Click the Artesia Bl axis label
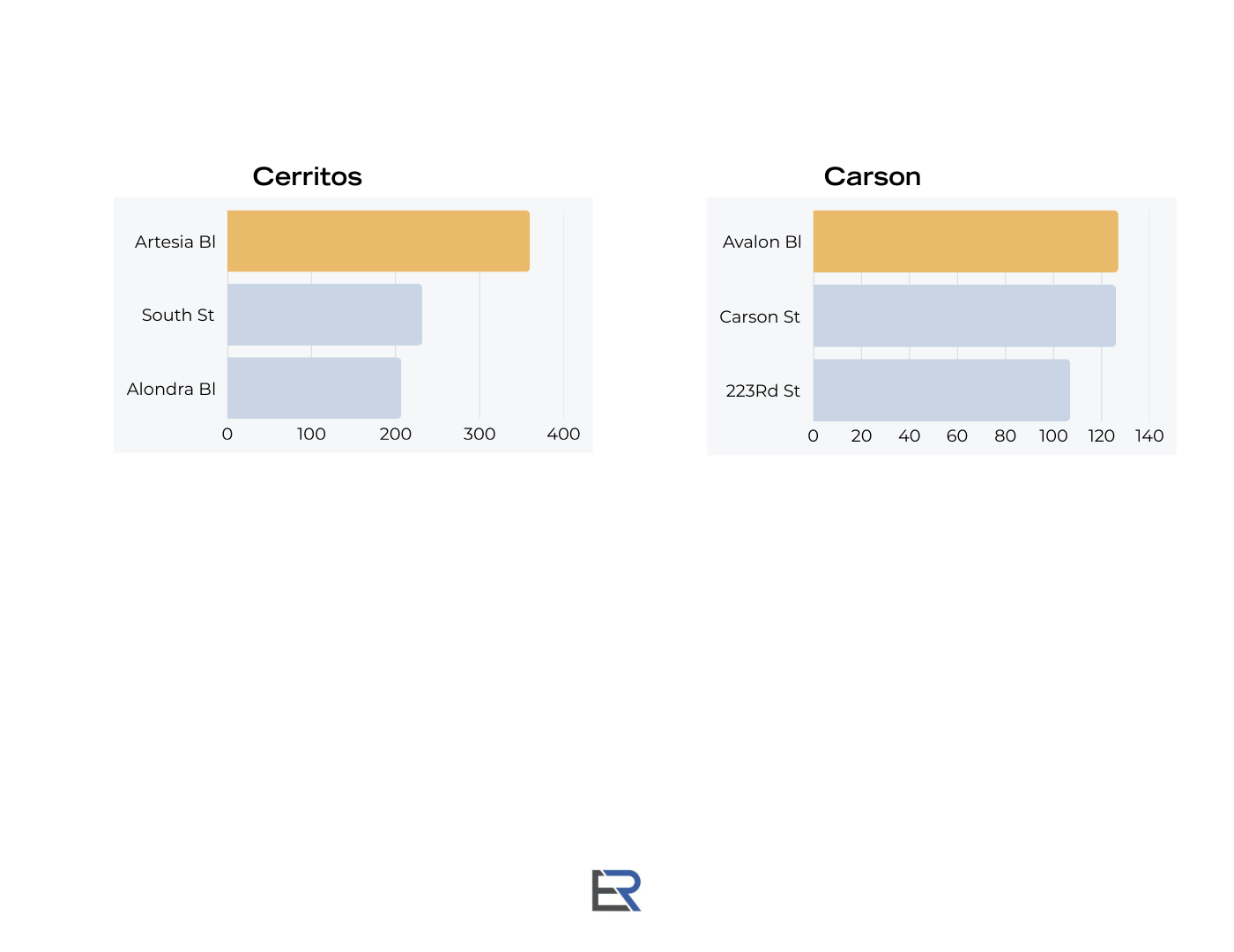Viewport: 1234px width, 952px height. pyautogui.click(x=175, y=242)
